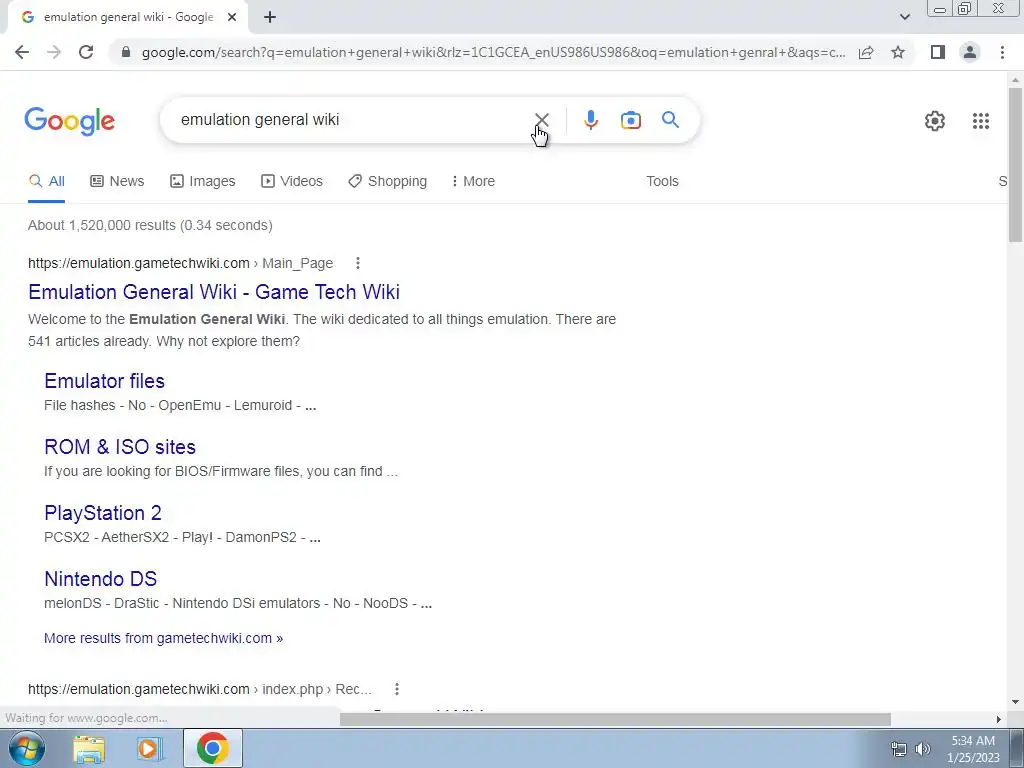Open the PlayStation 2 sitelink
This screenshot has height=768, width=1024.
(103, 513)
